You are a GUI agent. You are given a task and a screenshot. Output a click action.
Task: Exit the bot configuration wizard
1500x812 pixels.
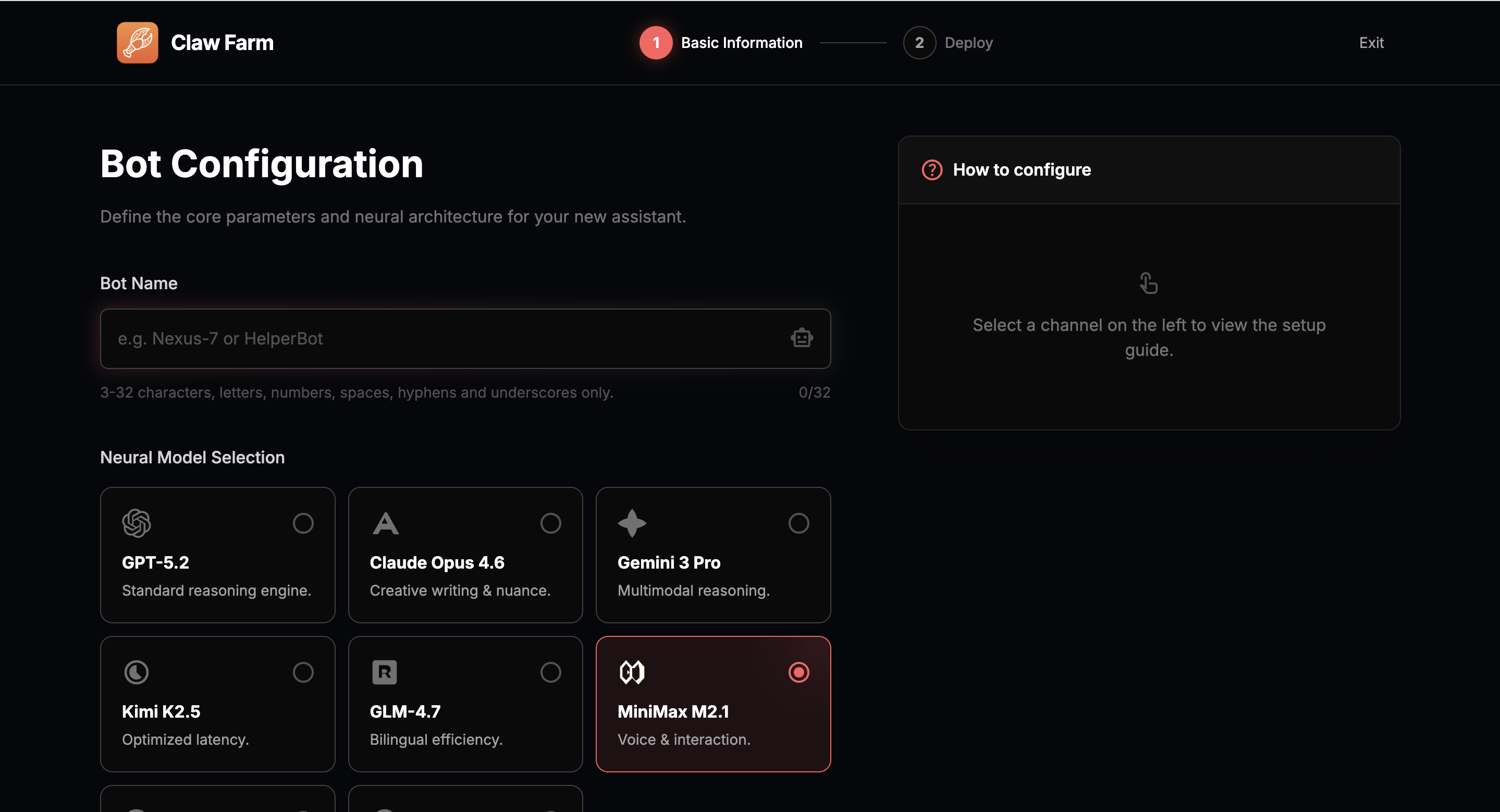(x=1371, y=43)
